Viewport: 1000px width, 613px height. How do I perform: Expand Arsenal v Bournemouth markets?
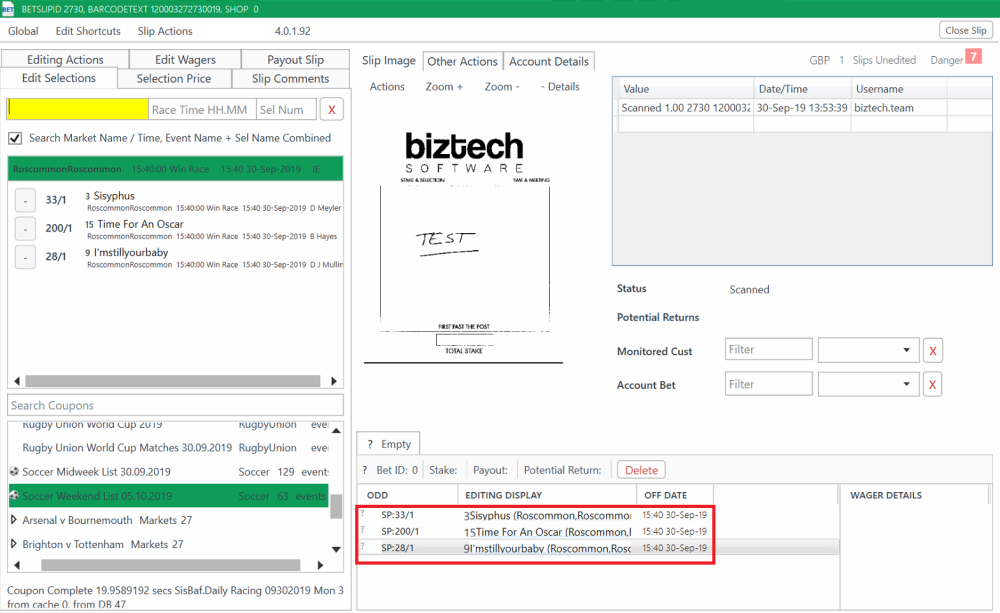point(12,519)
